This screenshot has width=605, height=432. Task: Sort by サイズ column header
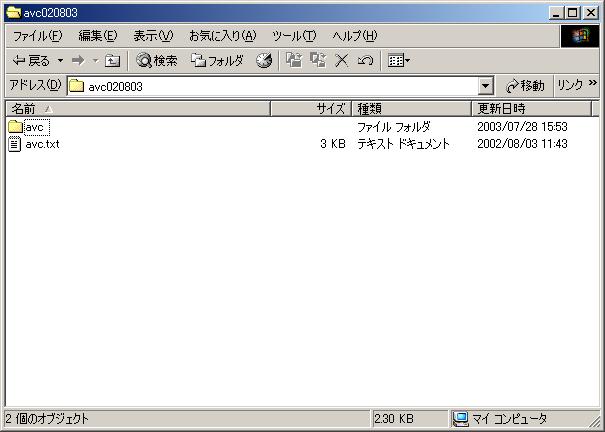click(x=311, y=109)
